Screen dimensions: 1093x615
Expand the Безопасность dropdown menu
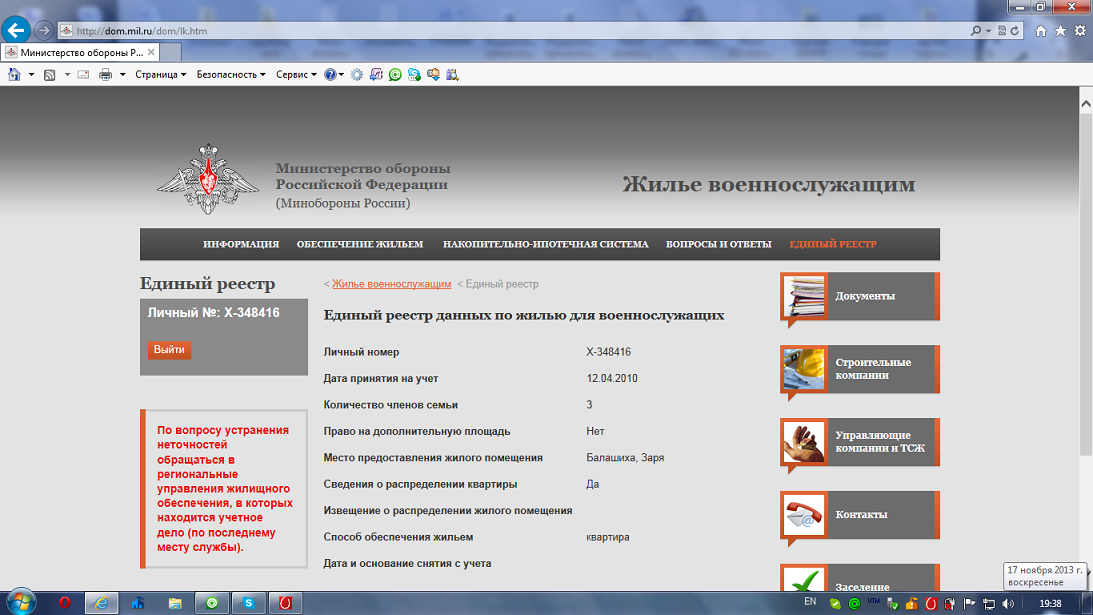[230, 74]
